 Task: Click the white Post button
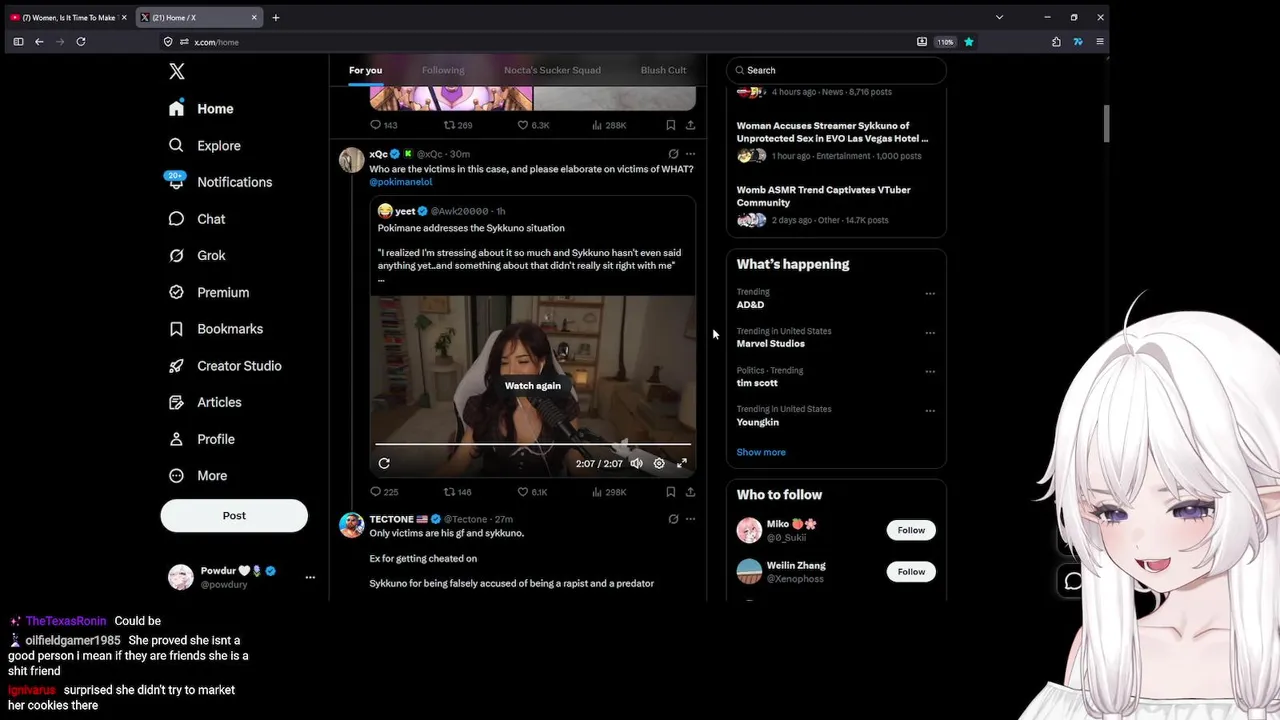[x=234, y=515]
